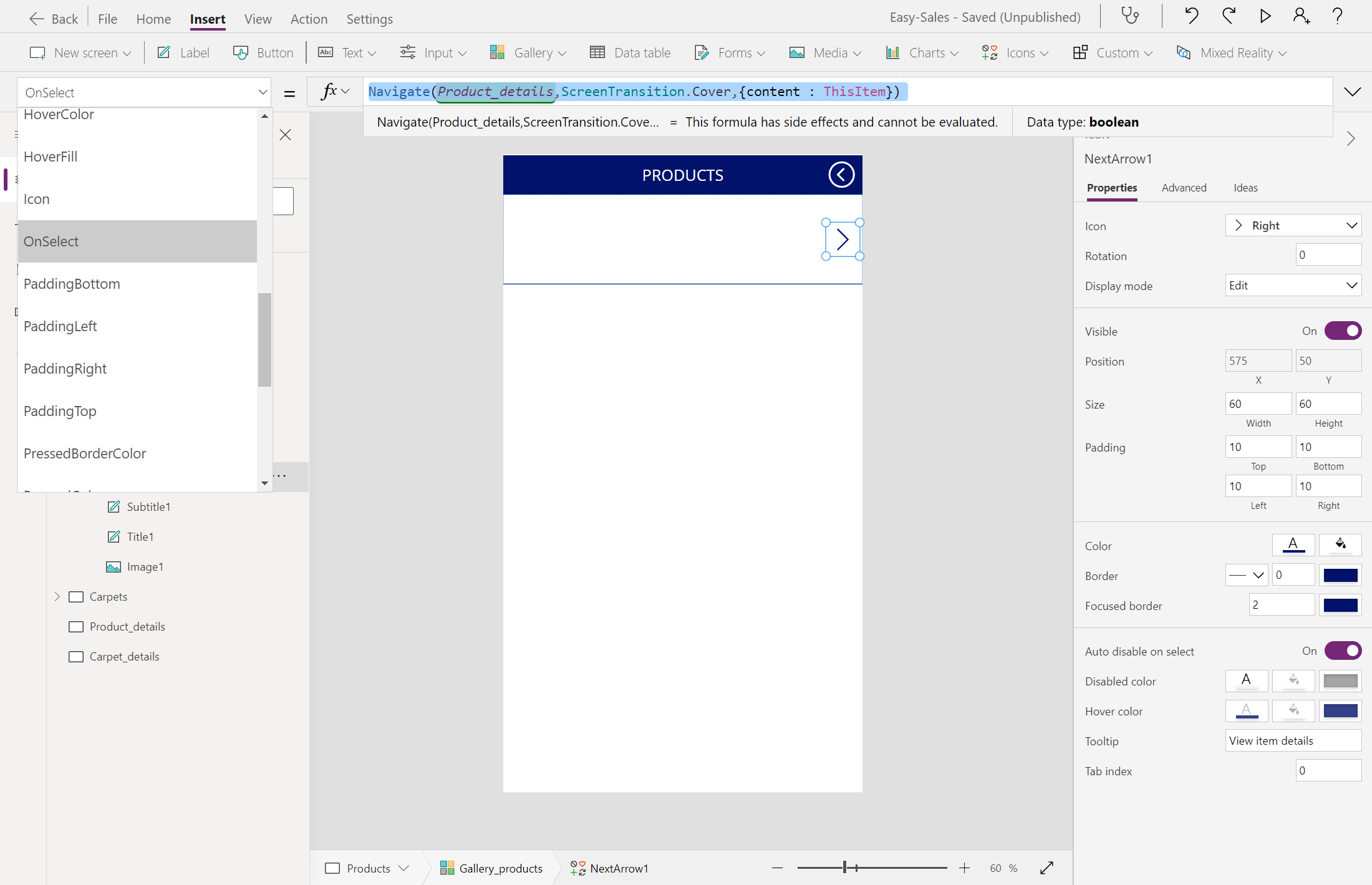
Task: Click the Tooltip text field
Action: [1293, 740]
